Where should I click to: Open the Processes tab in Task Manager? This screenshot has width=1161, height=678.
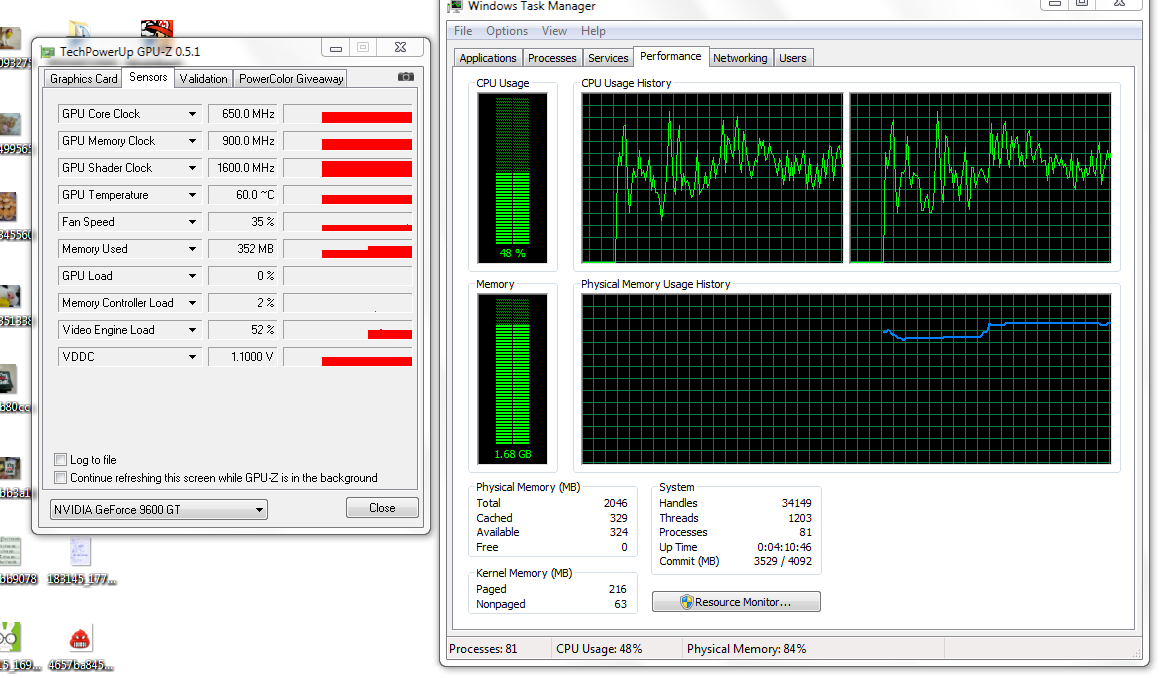pos(552,58)
